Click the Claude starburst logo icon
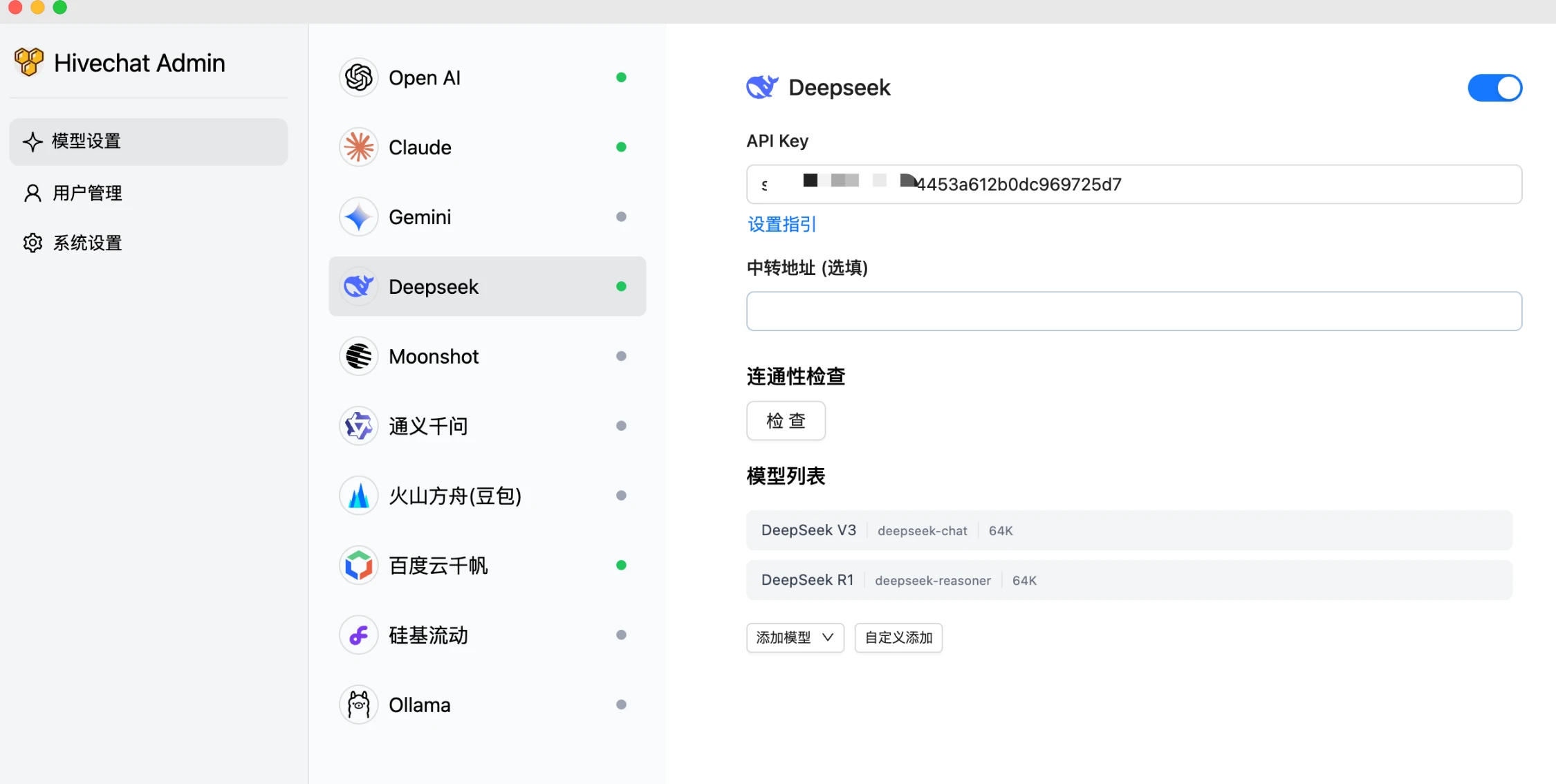The height and width of the screenshot is (784, 1556). 358,147
